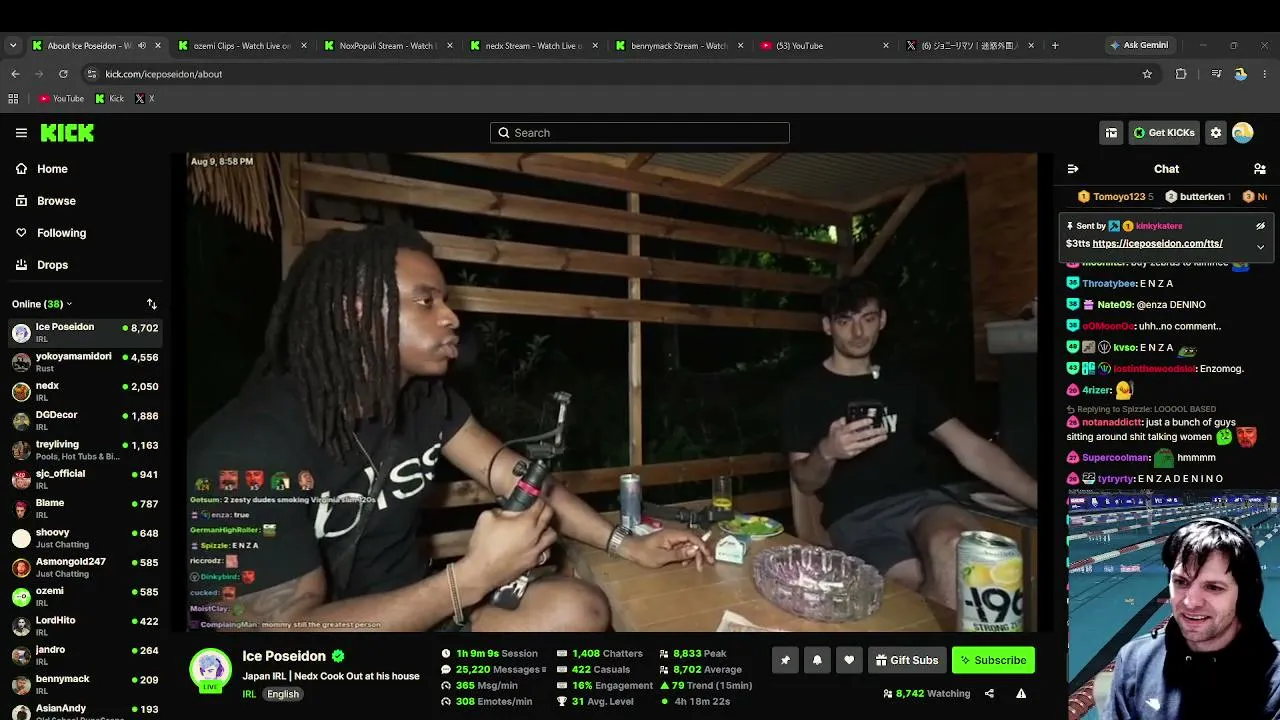
Task: Click the browser back arrow
Action: pyautogui.click(x=15, y=74)
